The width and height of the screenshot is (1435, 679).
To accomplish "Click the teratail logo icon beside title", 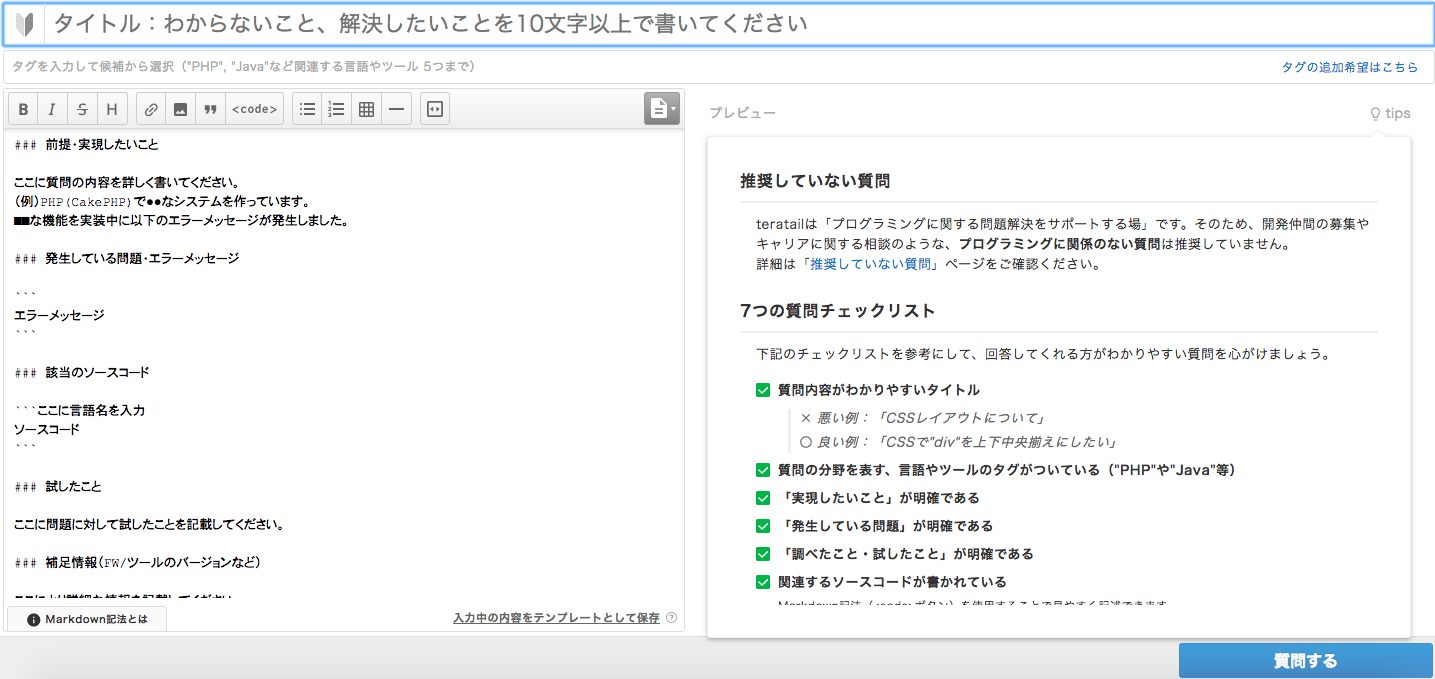I will pyautogui.click(x=27, y=24).
